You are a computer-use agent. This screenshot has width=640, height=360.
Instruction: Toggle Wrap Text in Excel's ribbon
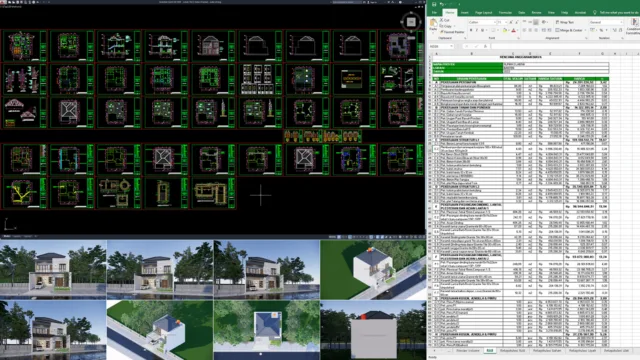click(565, 22)
